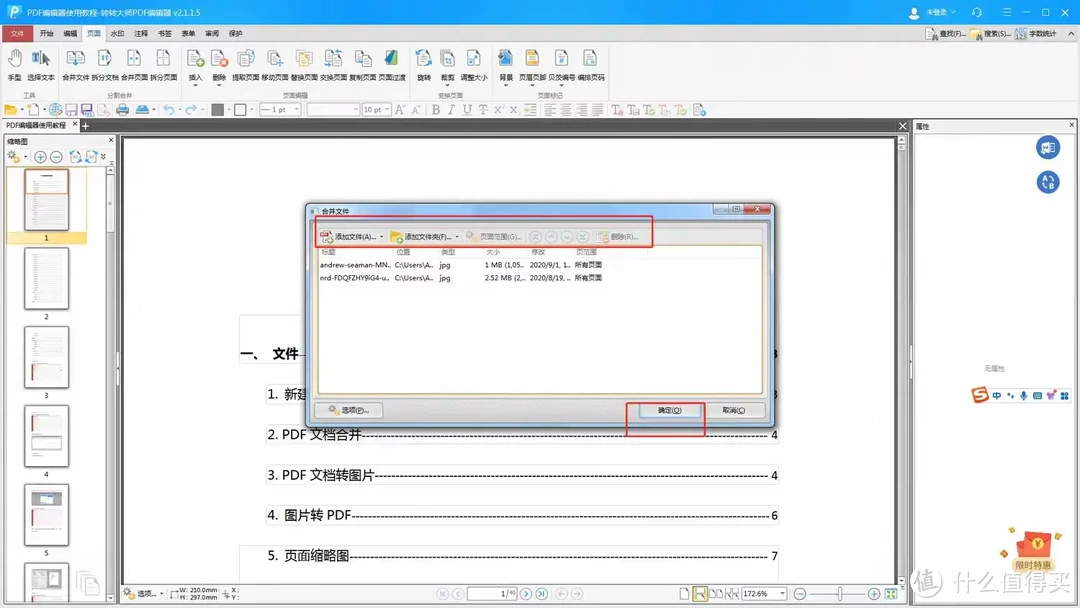Click 添加文件夹 add folder button
Image resolution: width=1080 pixels, height=608 pixels.
click(421, 237)
